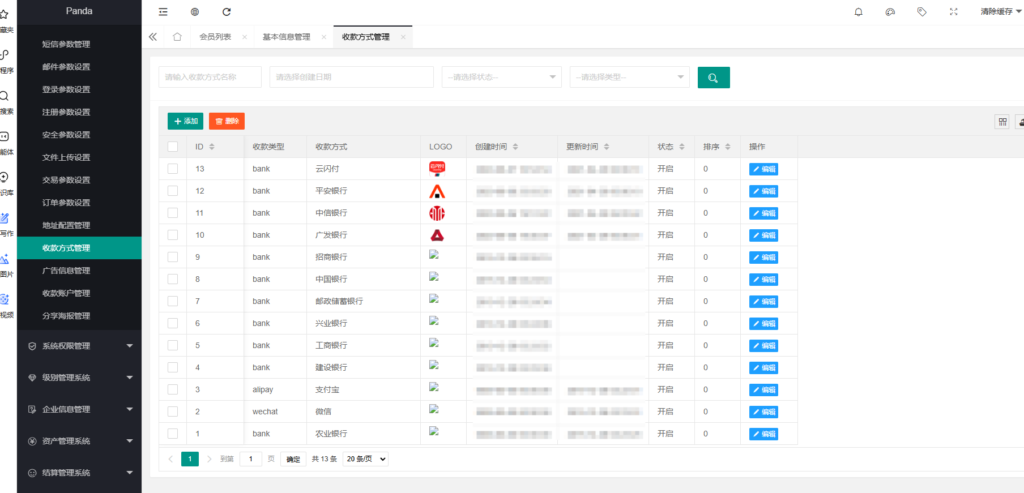Viewport: 1024px width, 493px height.
Task: Switch to the 基本信息管理 tab
Action: point(287,37)
